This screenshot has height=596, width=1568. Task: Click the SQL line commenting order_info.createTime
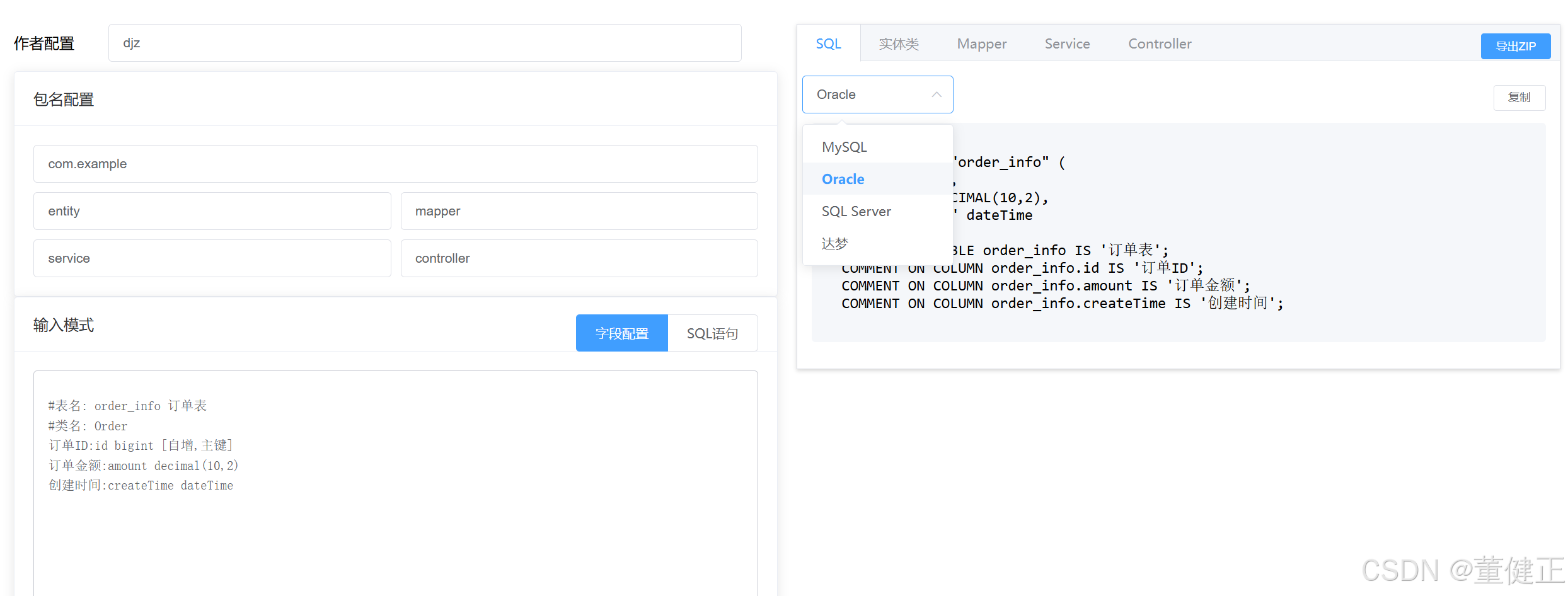(1062, 303)
